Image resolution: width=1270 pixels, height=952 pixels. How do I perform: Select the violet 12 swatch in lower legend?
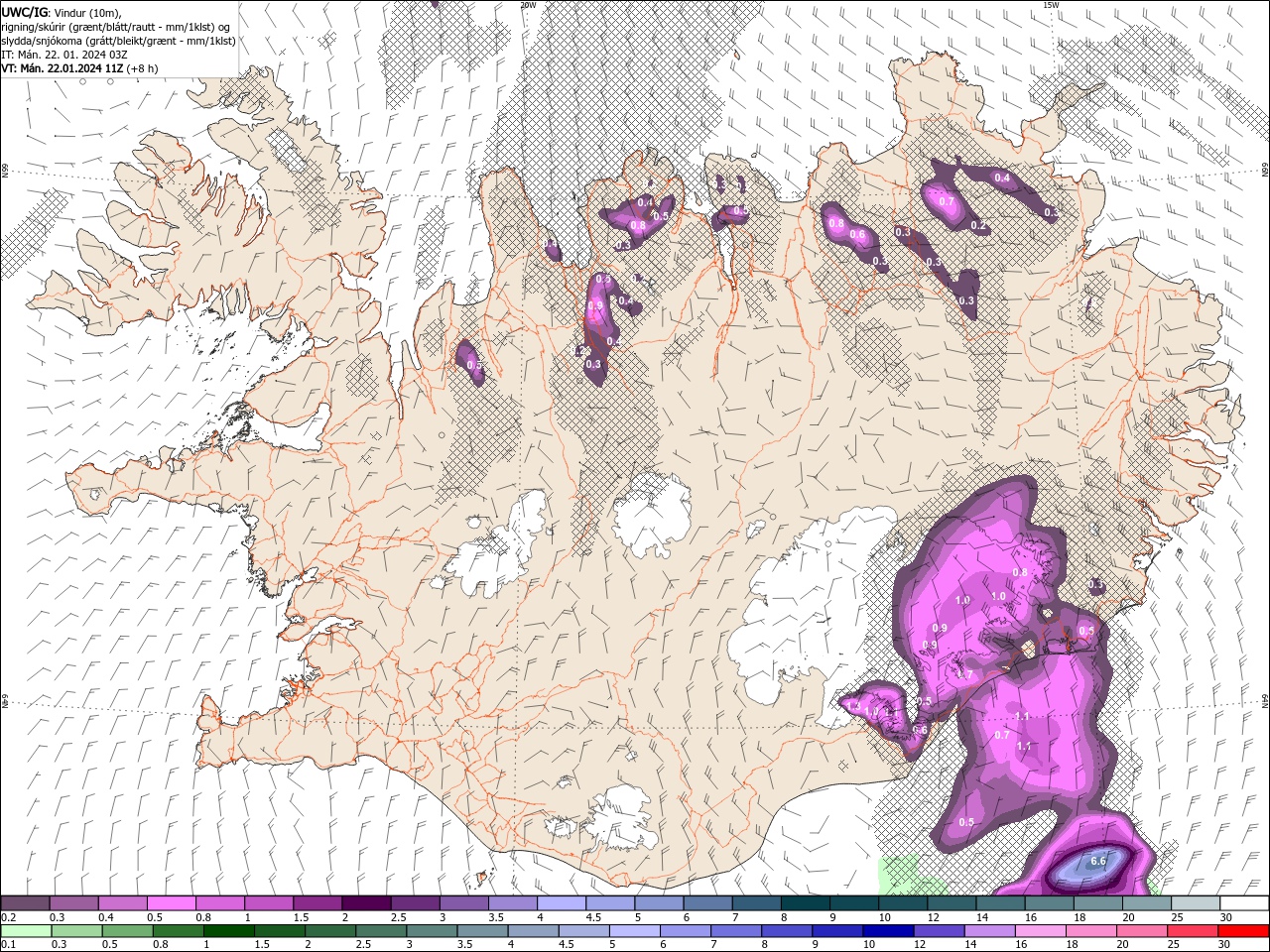(x=939, y=931)
